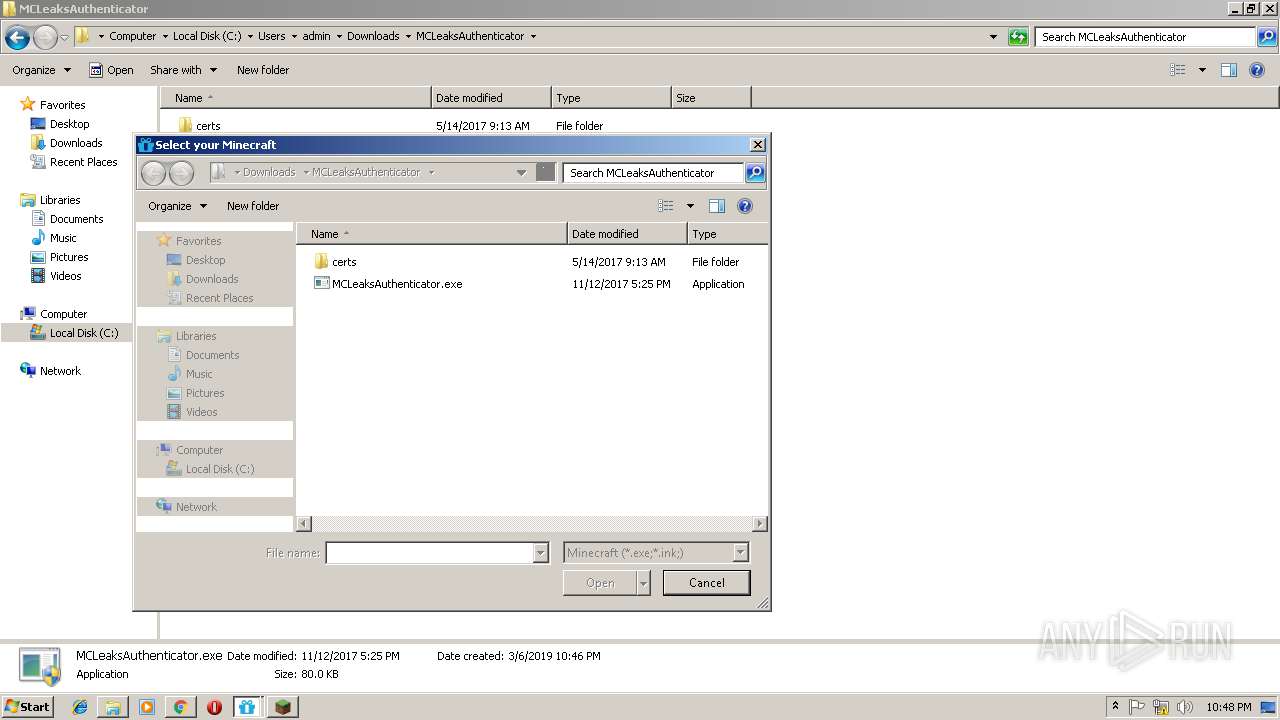
Task: Change view icon in Explorer main window
Action: point(1178,70)
